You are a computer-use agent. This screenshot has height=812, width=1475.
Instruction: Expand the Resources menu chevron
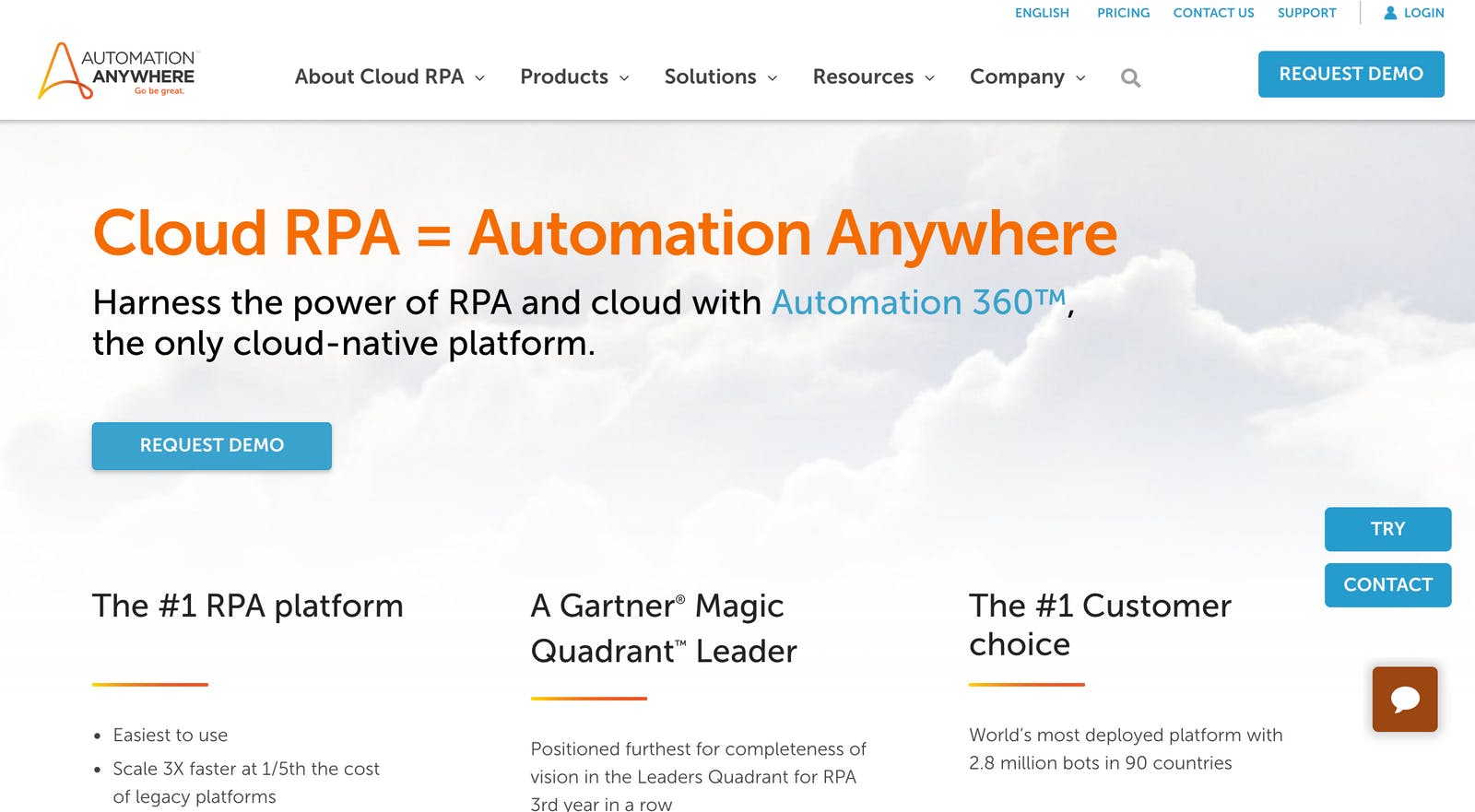tap(929, 78)
